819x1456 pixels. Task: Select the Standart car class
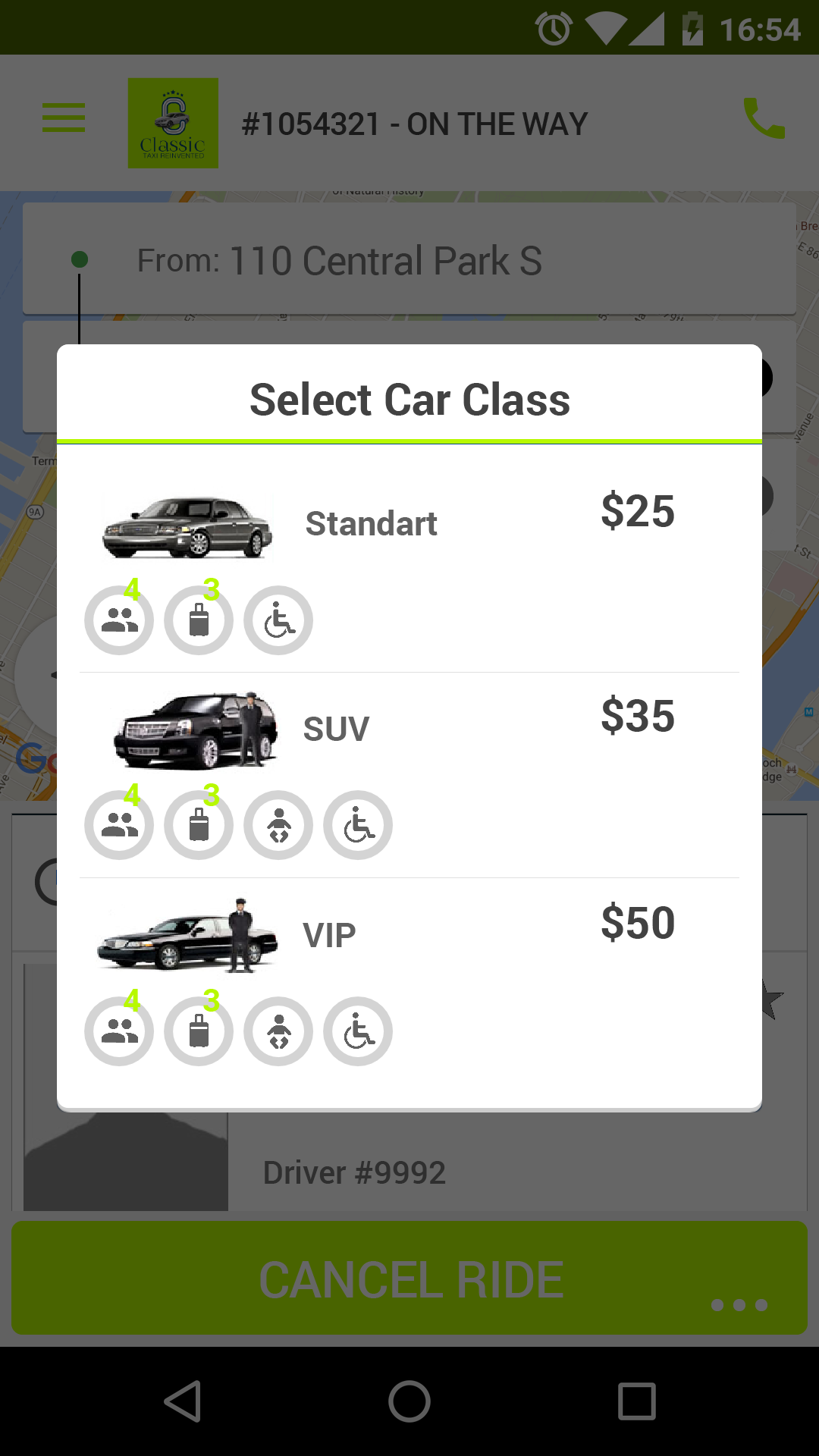[x=371, y=524]
